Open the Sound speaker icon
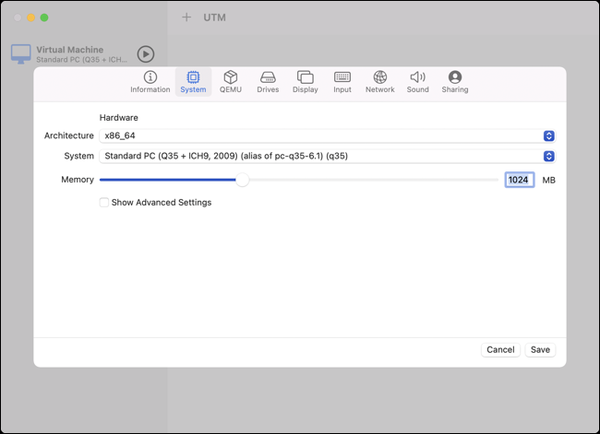Screen dimensions: 600x434 point(418,77)
